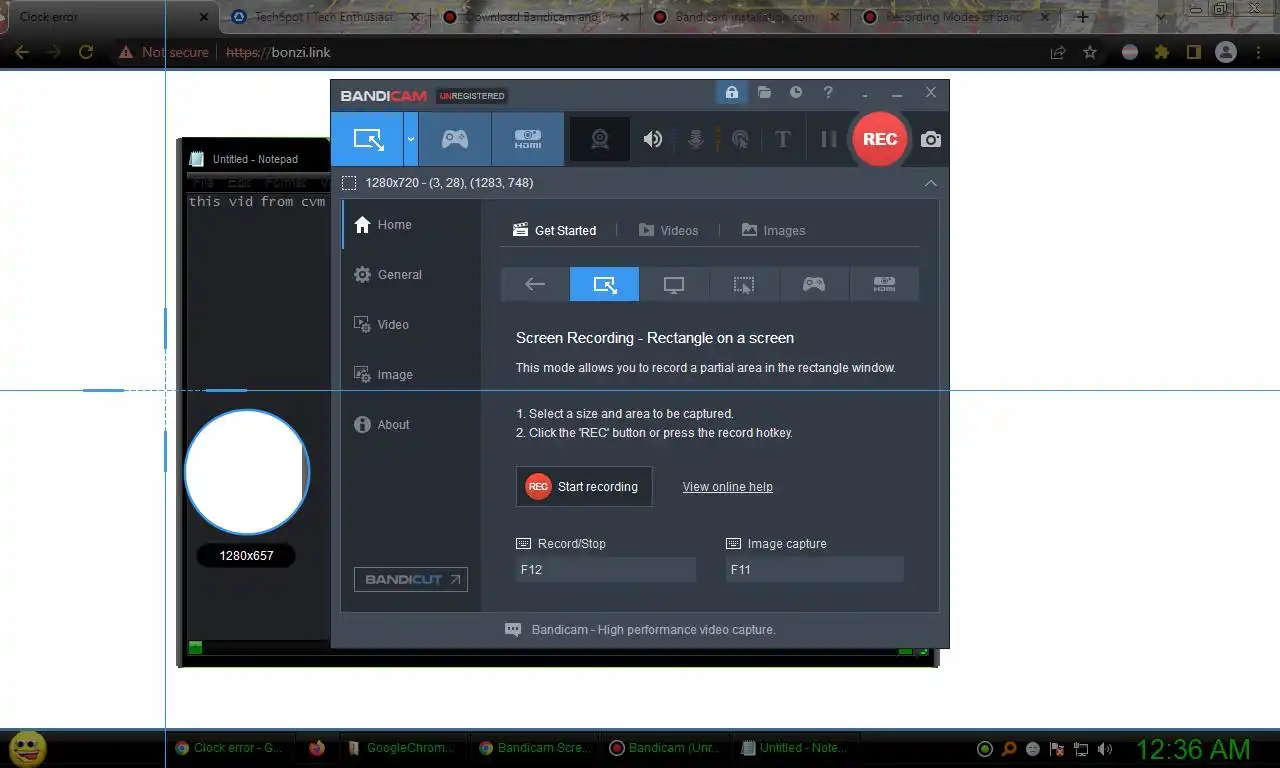Click the Start recording button
The width and height of the screenshot is (1280, 768).
[x=584, y=486]
